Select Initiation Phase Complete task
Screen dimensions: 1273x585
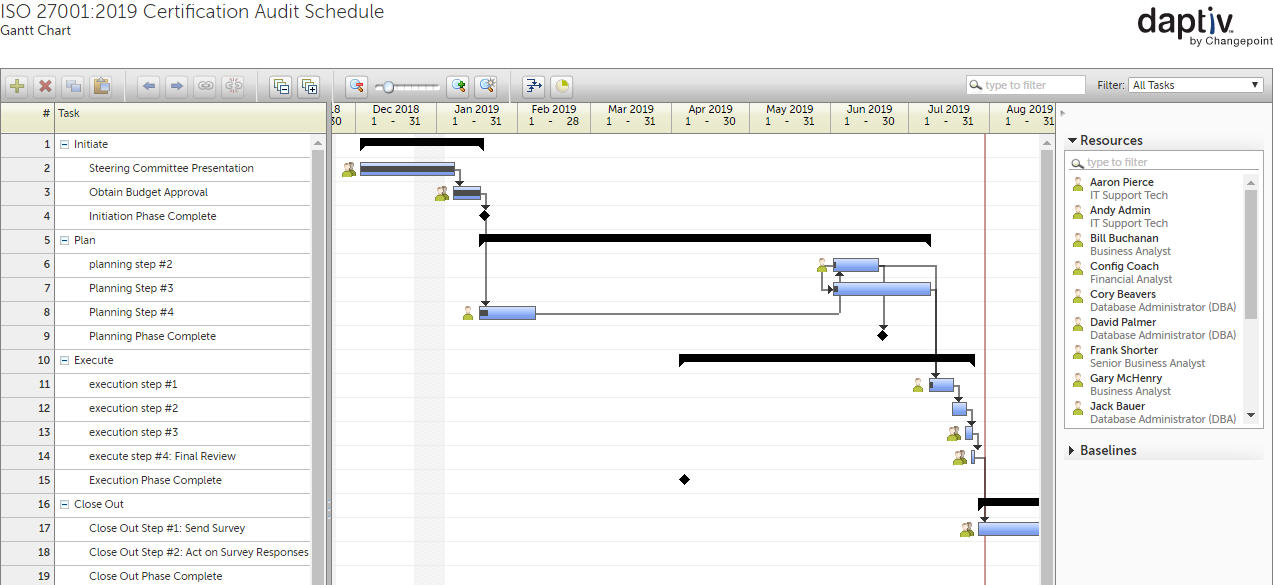click(152, 216)
